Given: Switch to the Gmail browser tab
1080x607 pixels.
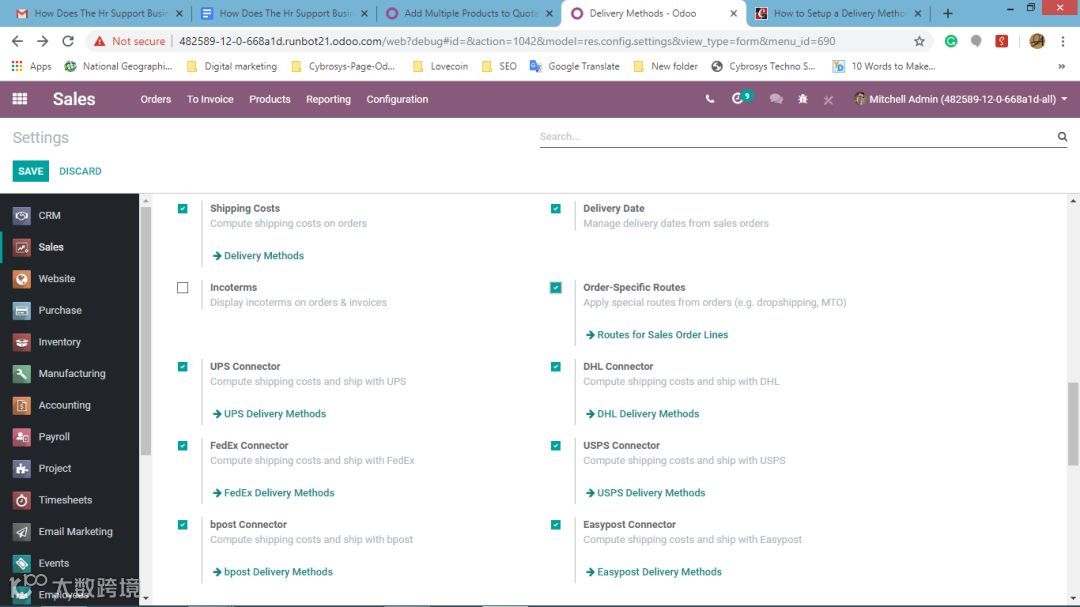Looking at the screenshot, I should pos(100,13).
